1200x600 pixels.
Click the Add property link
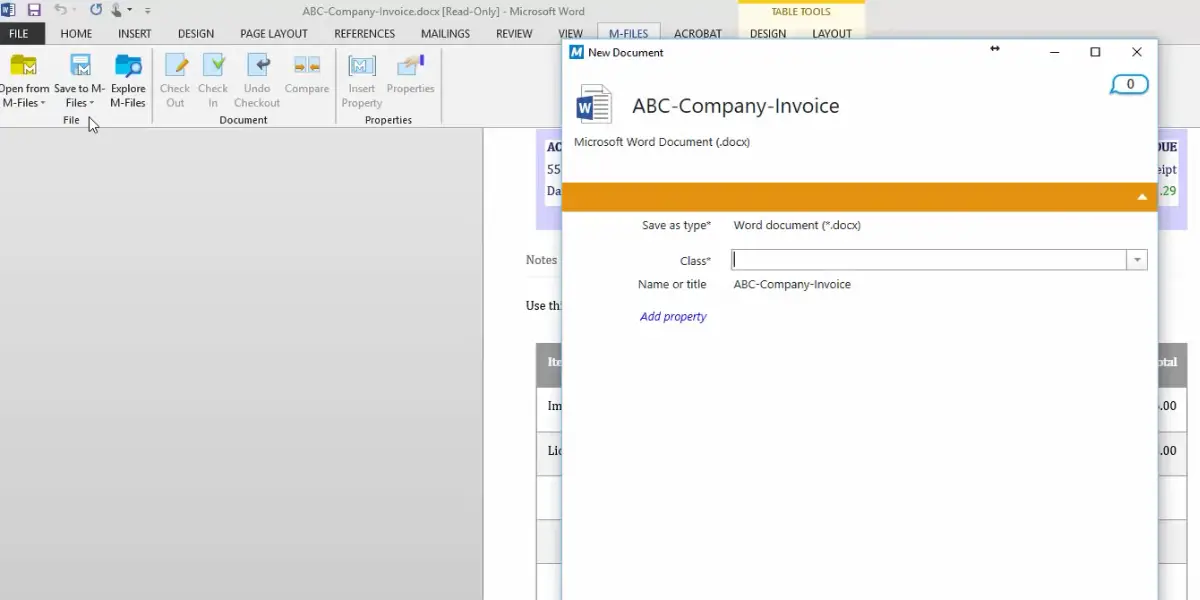pyautogui.click(x=673, y=317)
